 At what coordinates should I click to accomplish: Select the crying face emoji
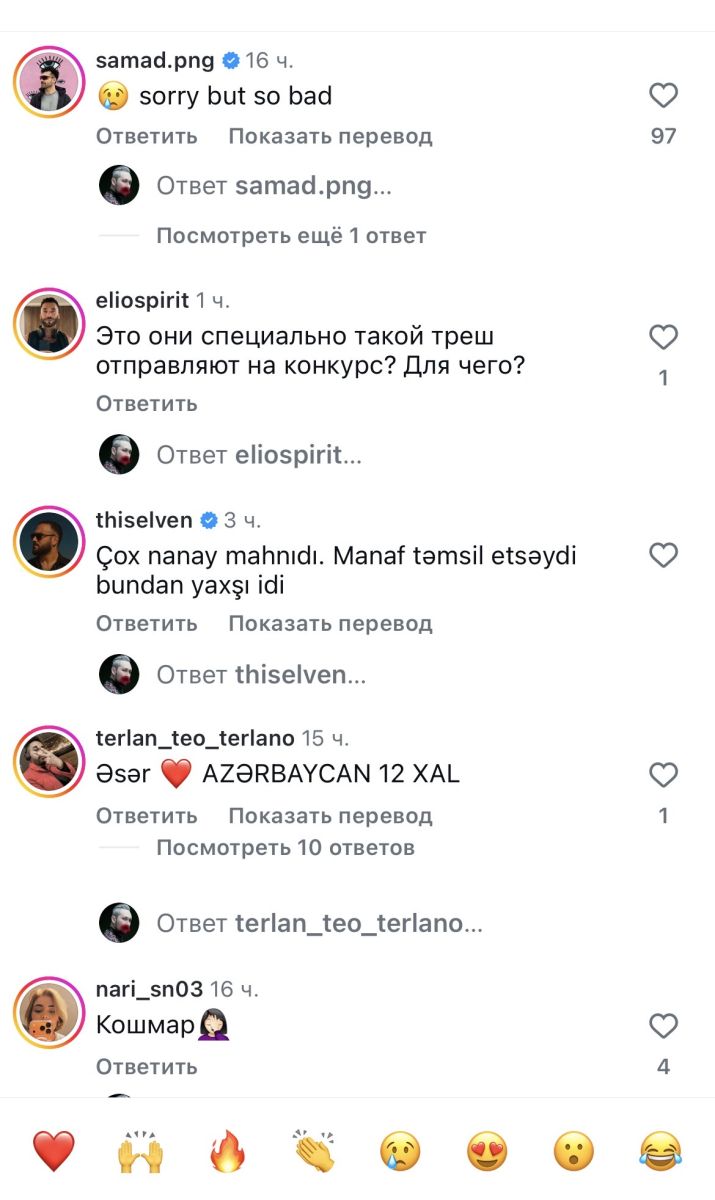[x=400, y=1152]
